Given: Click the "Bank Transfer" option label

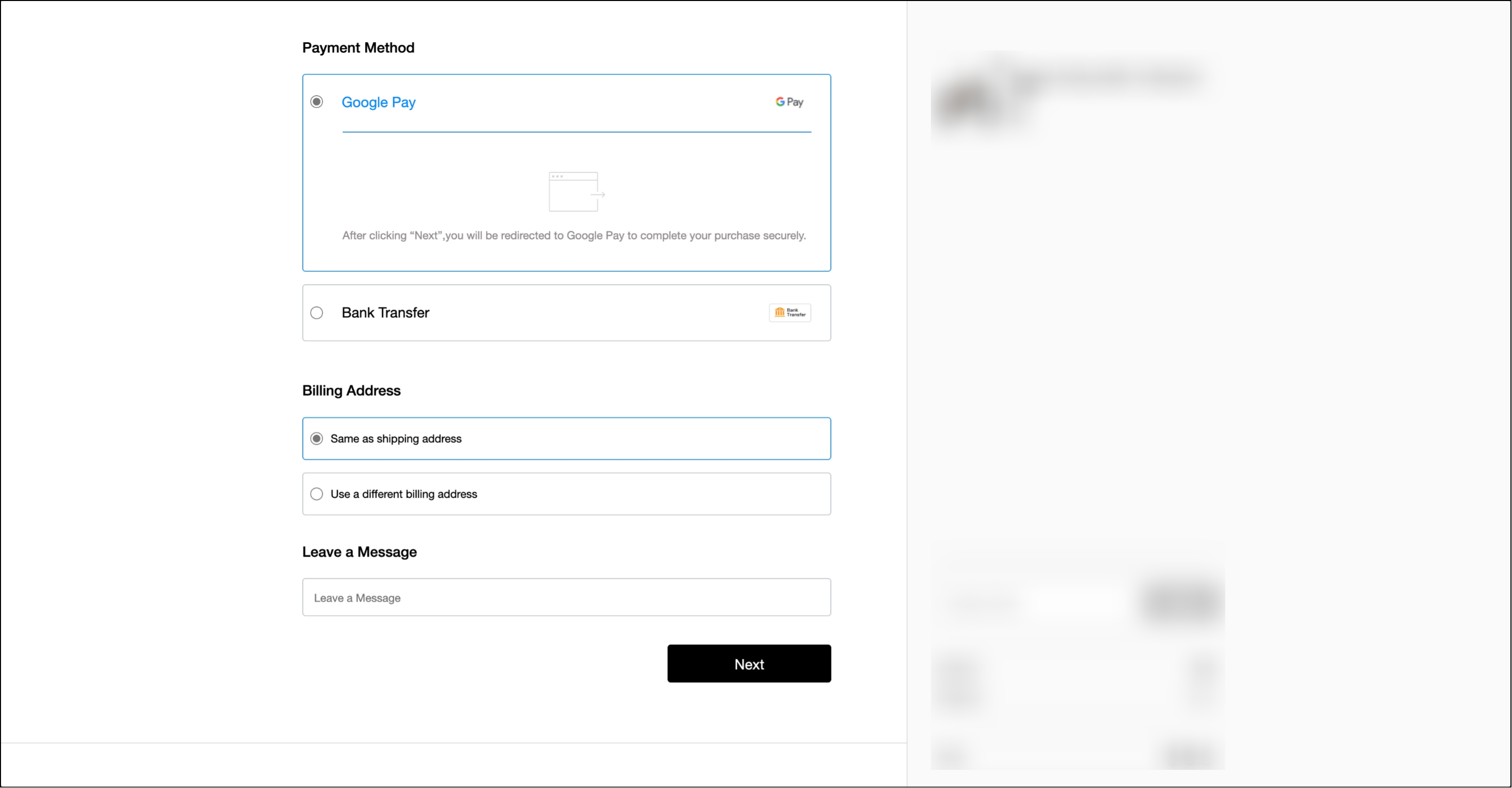Looking at the screenshot, I should 385,313.
